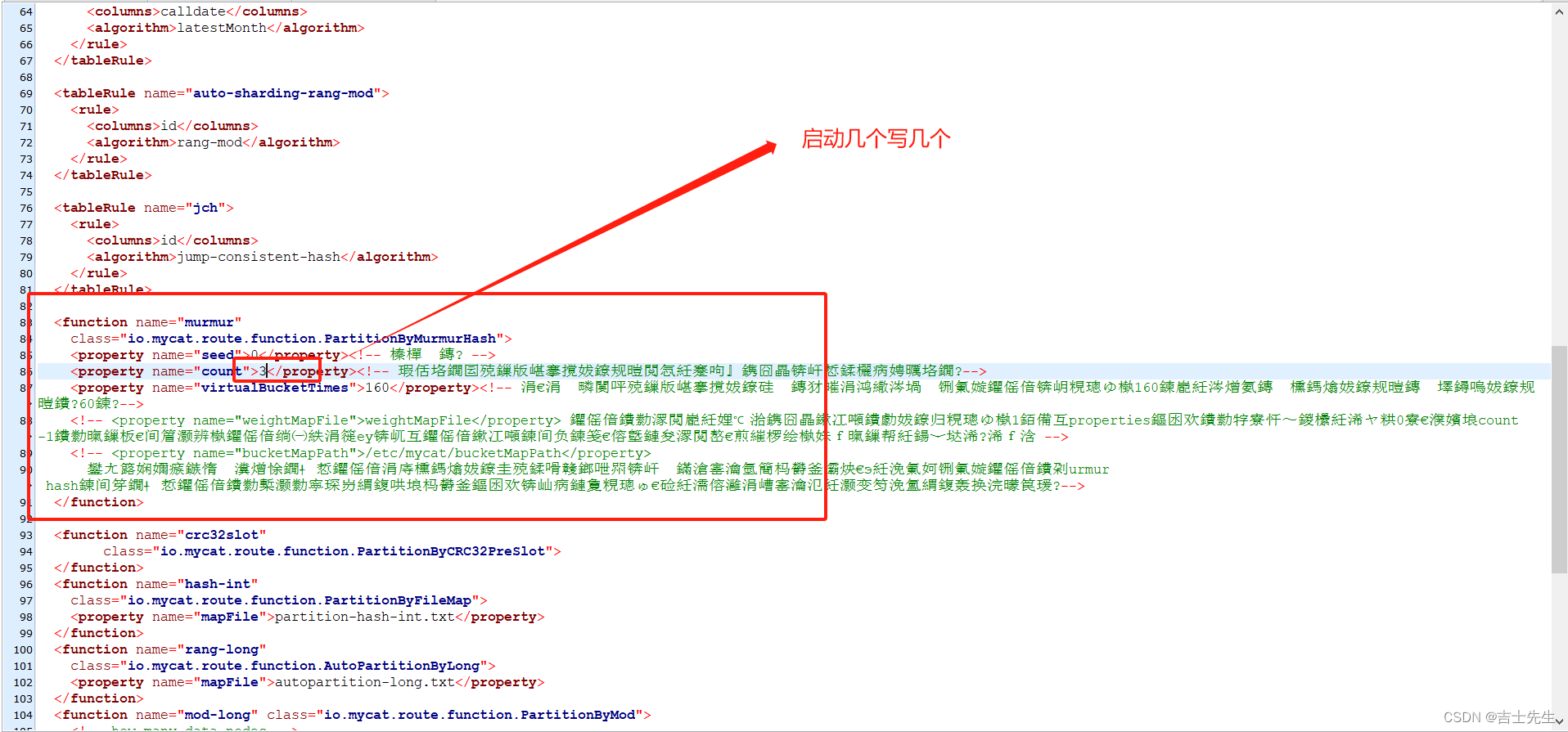Click the property name 'count'
1568x732 pixels.
(x=222, y=371)
